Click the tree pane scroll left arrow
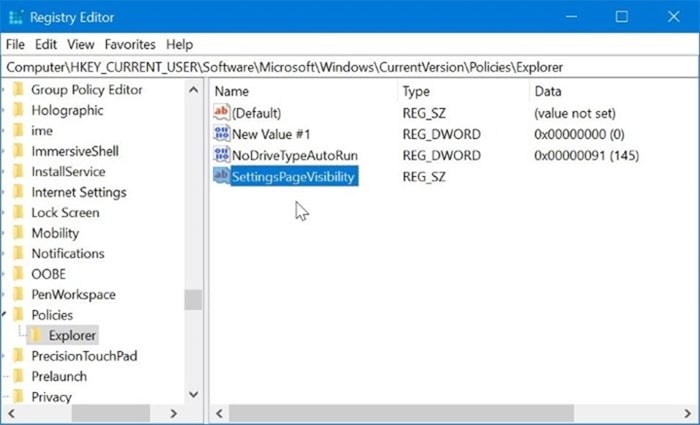 [x=11, y=413]
